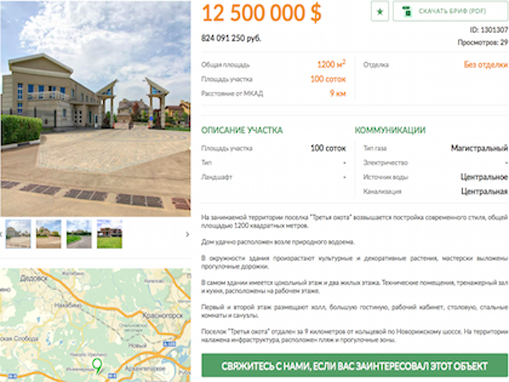The height and width of the screenshot is (382, 509).
Task: Open third thumbnail showing road and lawn
Action: tap(79, 234)
